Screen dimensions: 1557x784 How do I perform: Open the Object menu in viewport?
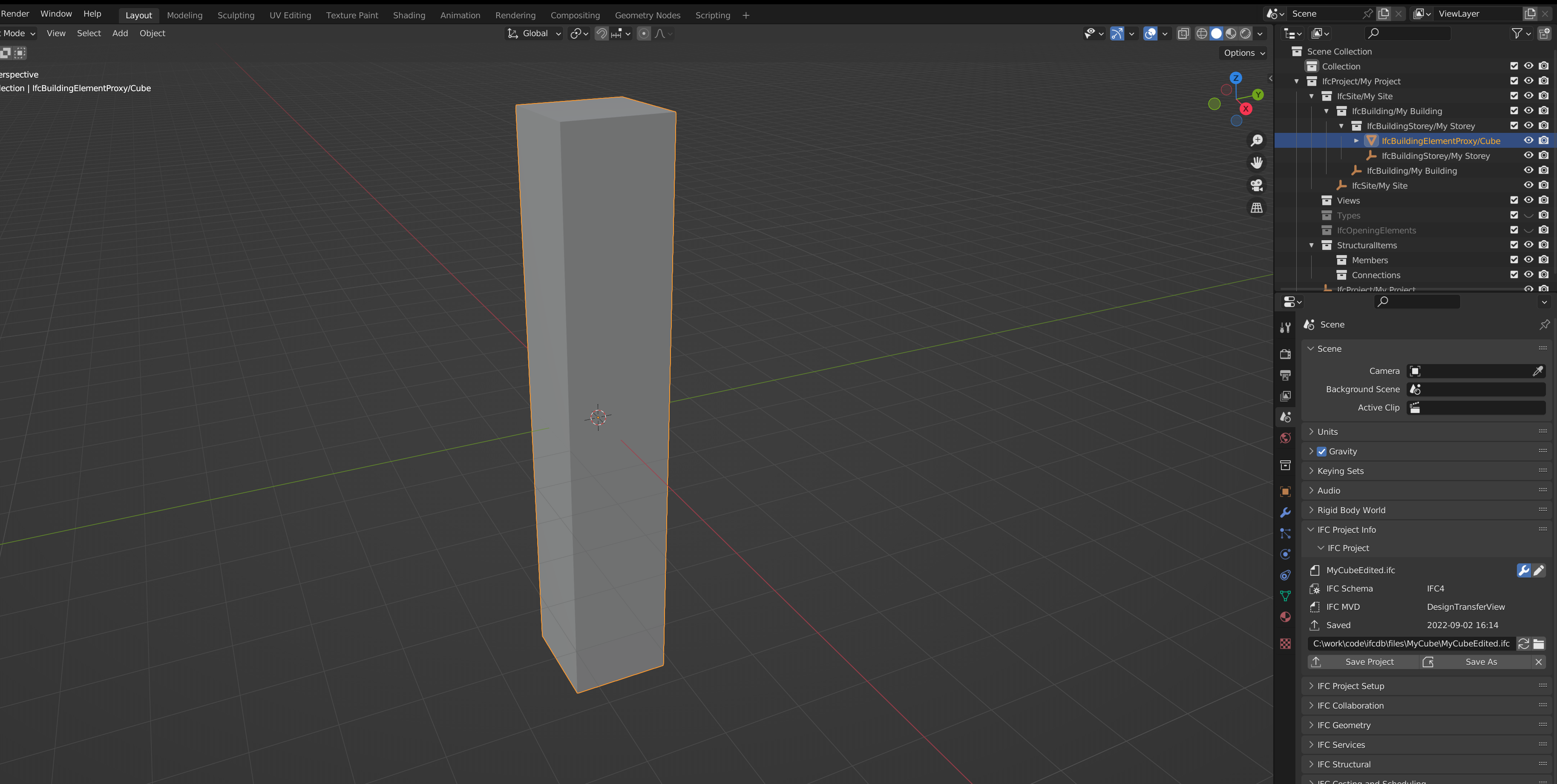pyautogui.click(x=153, y=33)
